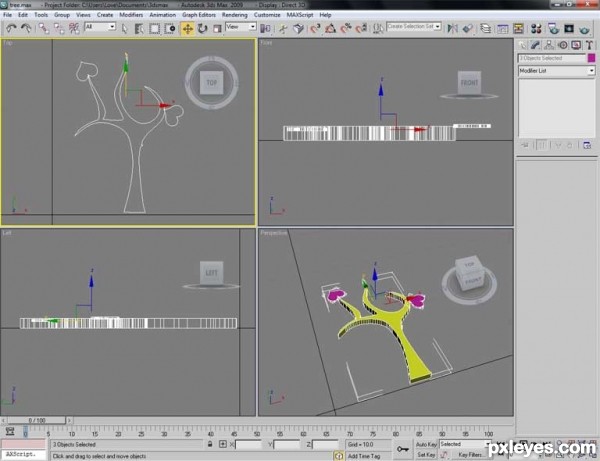Click Edit Named Selection Sets icon
The image size is (600, 461).
coord(378,29)
